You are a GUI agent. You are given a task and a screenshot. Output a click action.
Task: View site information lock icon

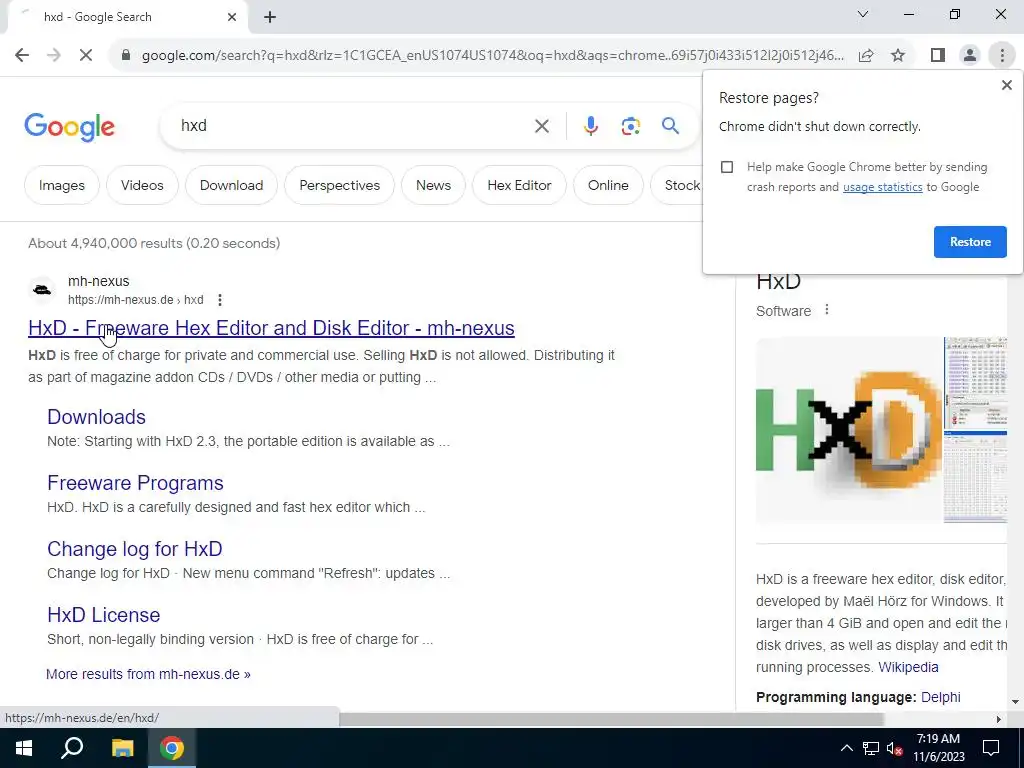pyautogui.click(x=126, y=56)
